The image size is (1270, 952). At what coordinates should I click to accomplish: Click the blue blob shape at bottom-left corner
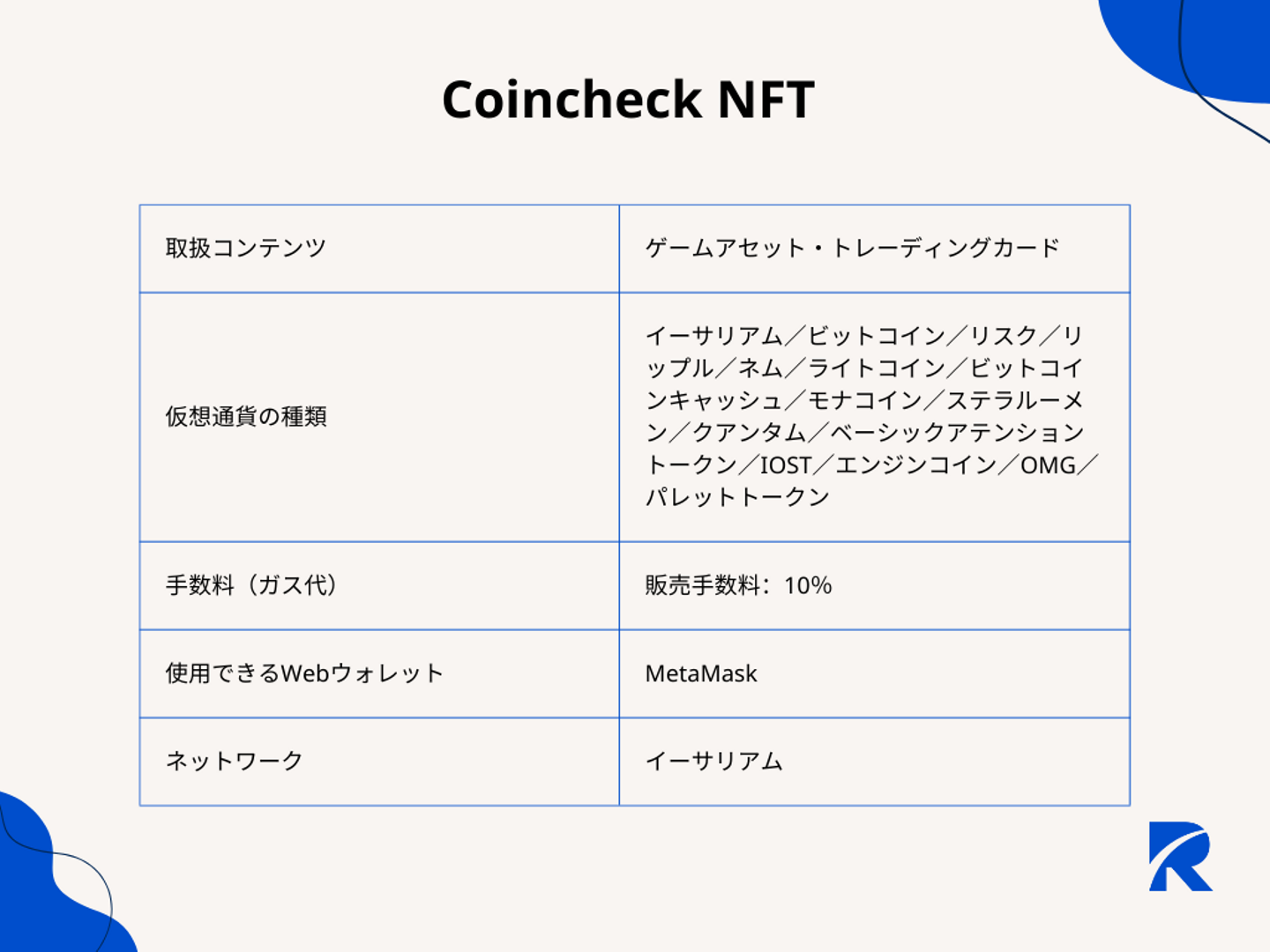(44, 890)
